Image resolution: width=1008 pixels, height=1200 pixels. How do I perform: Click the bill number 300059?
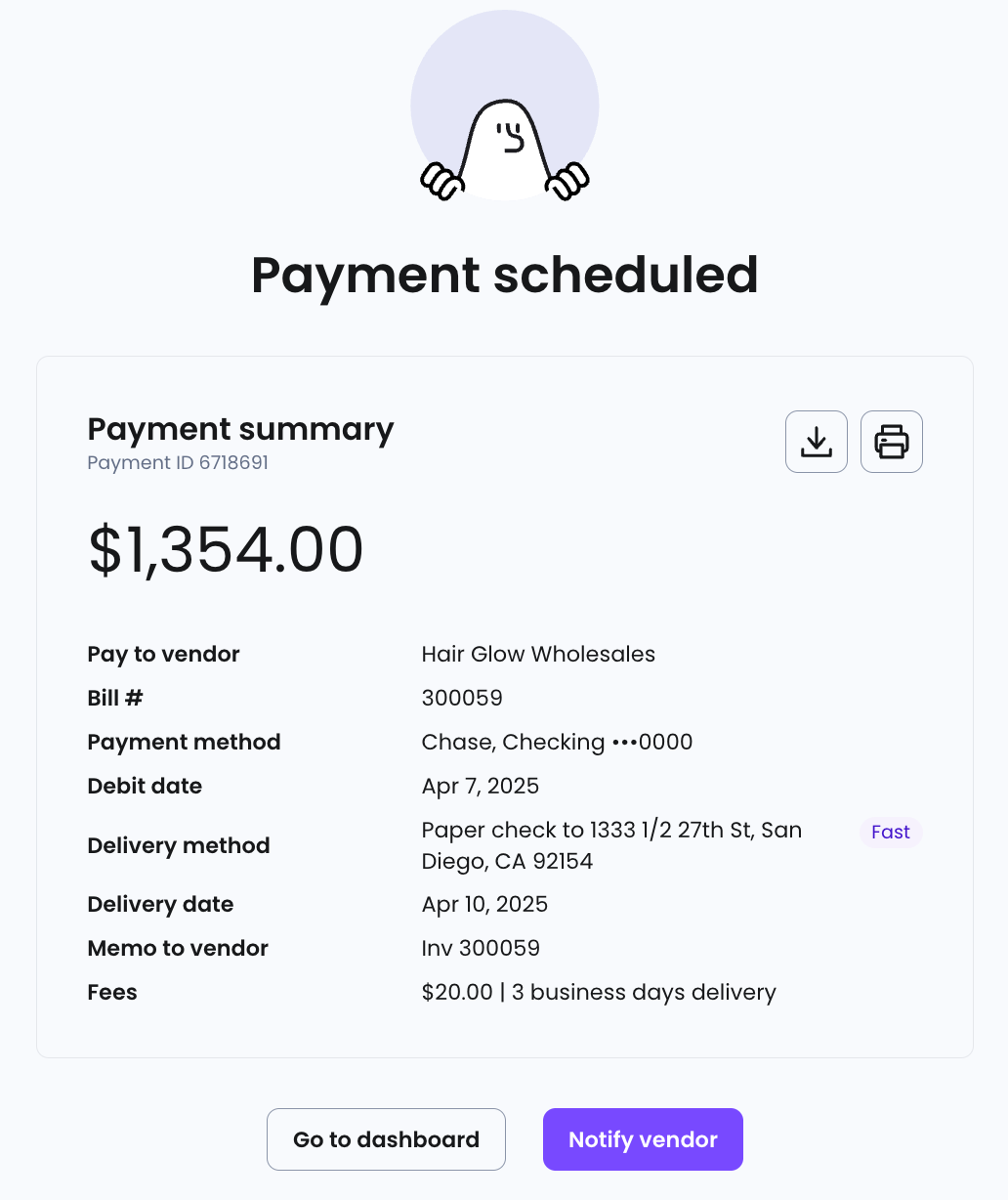pyautogui.click(x=462, y=698)
